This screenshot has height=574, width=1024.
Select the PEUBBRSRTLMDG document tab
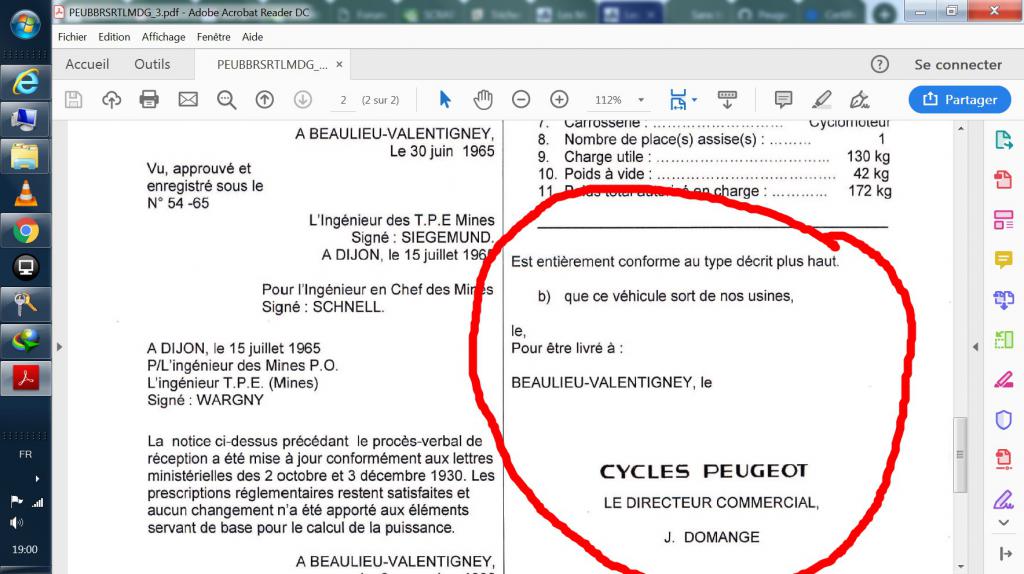(x=272, y=65)
